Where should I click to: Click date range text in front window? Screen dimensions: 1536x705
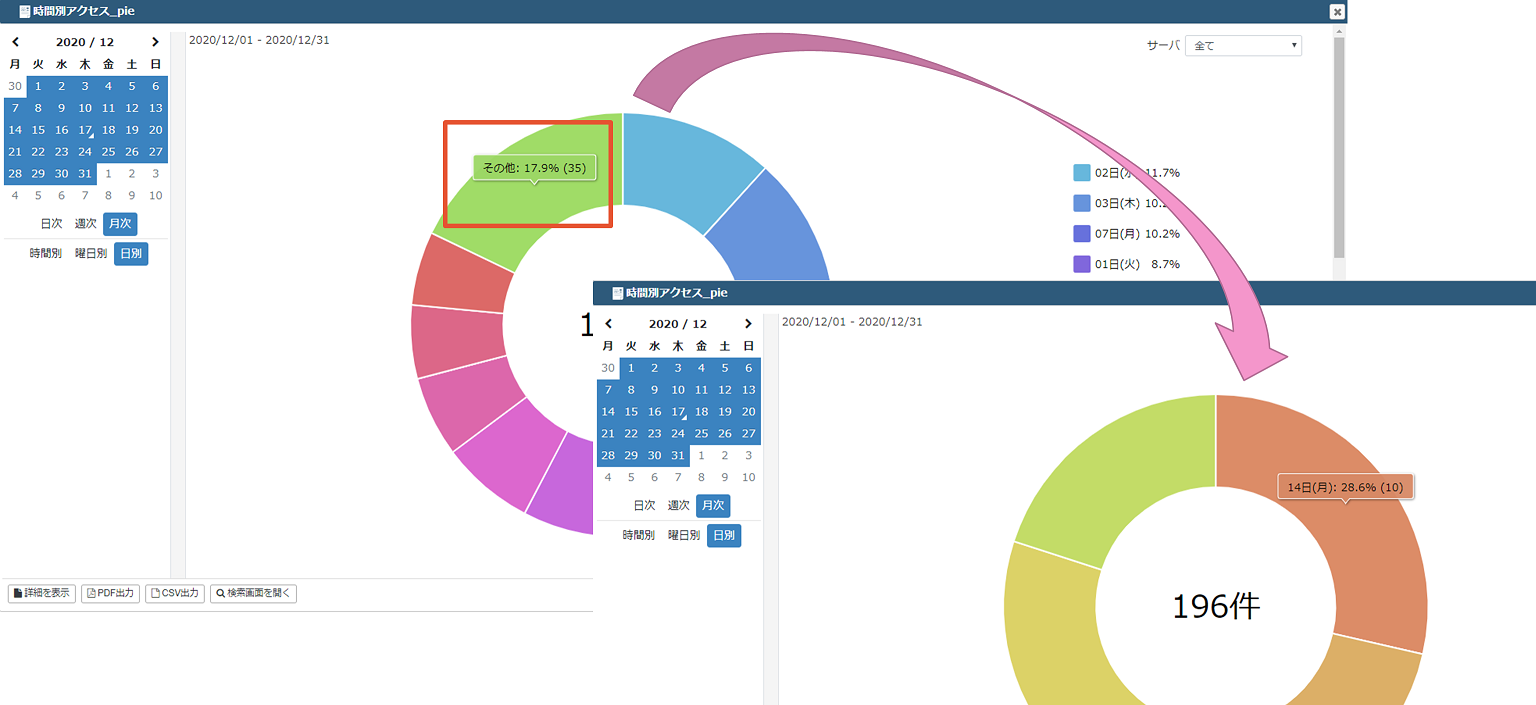click(852, 322)
